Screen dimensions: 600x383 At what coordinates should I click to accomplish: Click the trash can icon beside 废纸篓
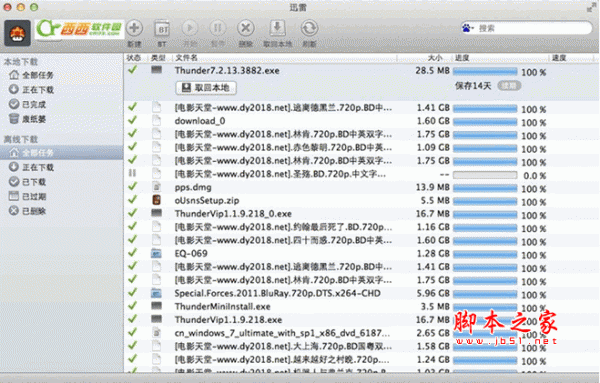click(14, 119)
